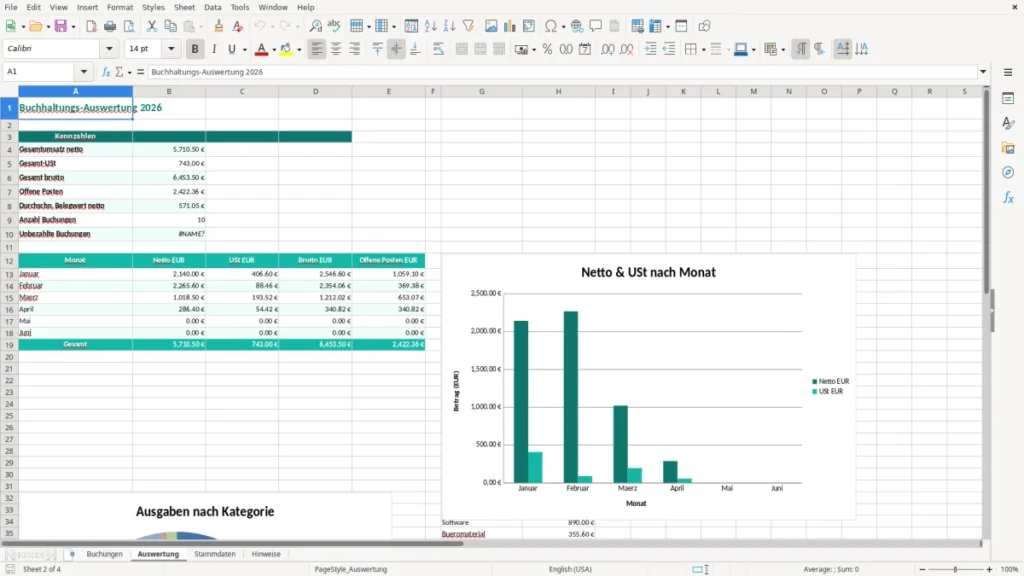Viewport: 1024px width, 576px height.
Task: Switch to the Buchungen sheet tab
Action: click(104, 554)
